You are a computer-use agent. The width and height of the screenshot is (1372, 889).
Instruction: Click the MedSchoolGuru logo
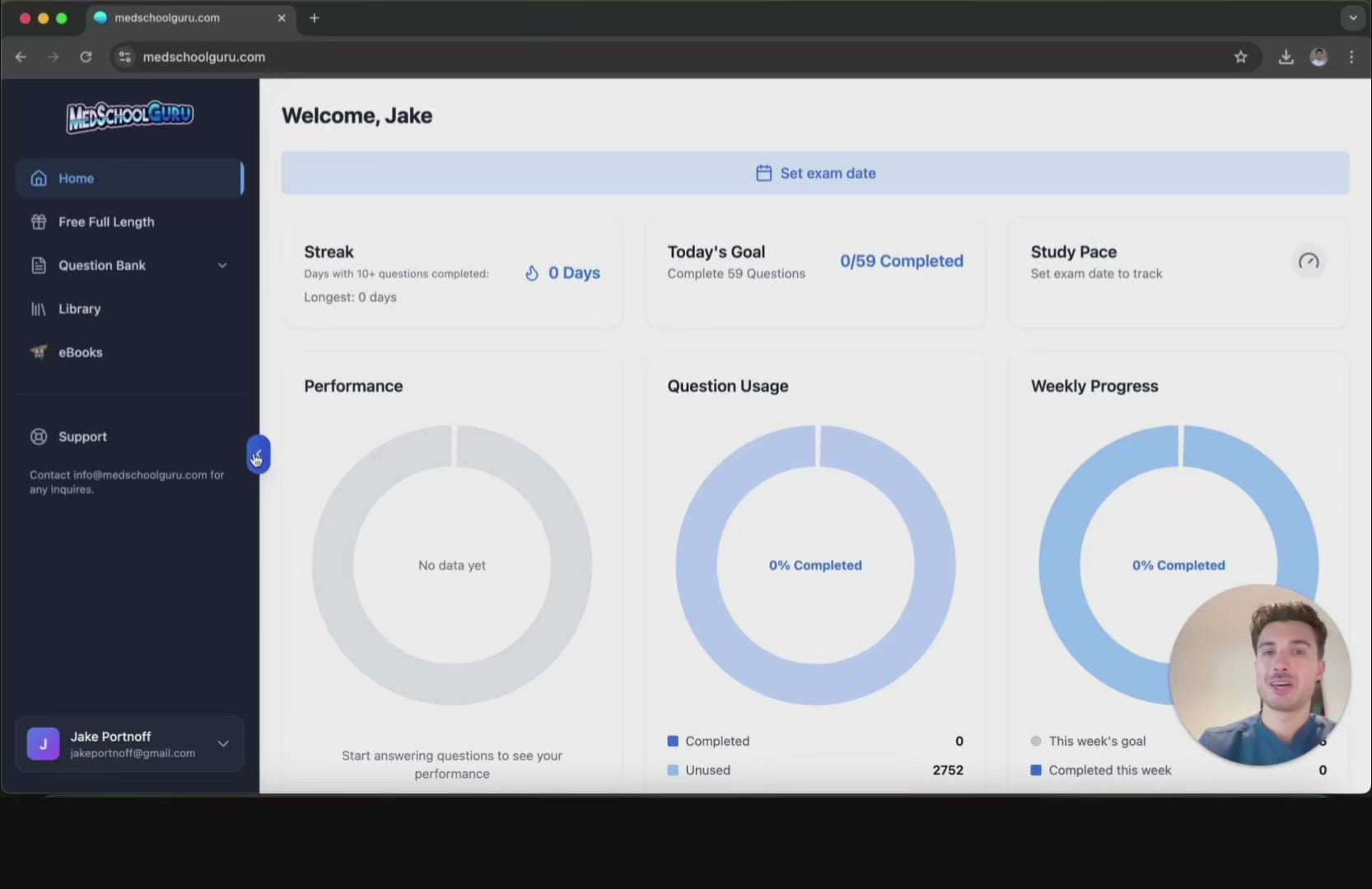click(130, 116)
